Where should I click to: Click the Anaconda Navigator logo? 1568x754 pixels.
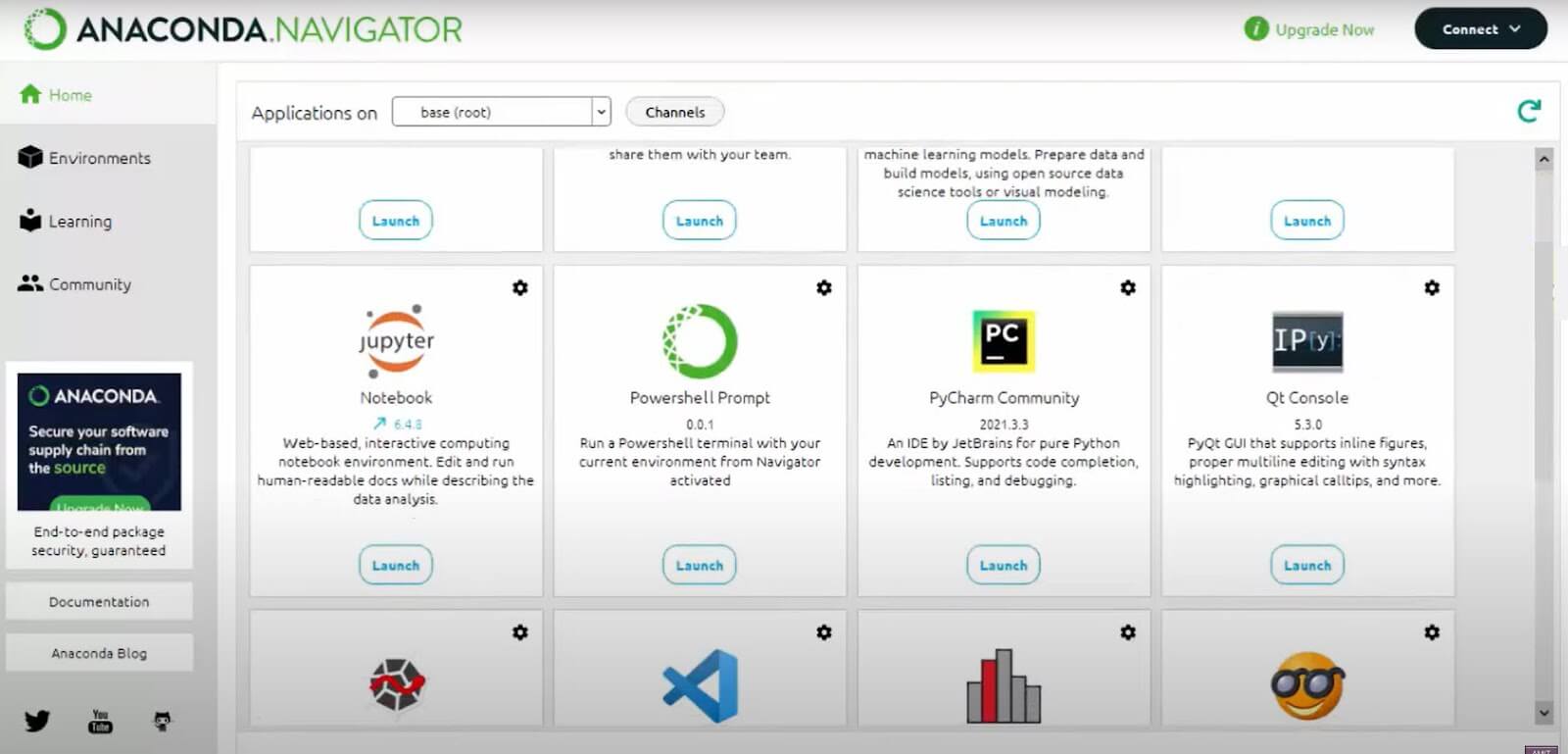click(243, 28)
